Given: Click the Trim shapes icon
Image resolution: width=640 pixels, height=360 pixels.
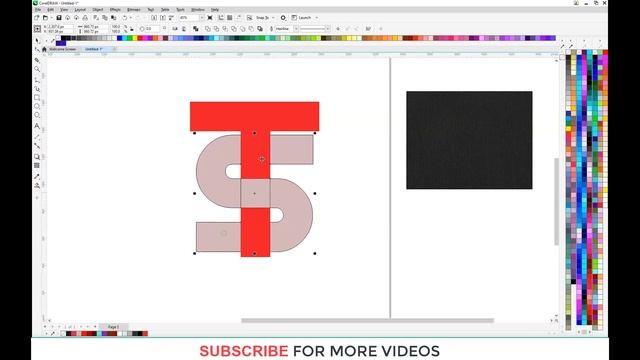Looking at the screenshot, I should [216, 29].
